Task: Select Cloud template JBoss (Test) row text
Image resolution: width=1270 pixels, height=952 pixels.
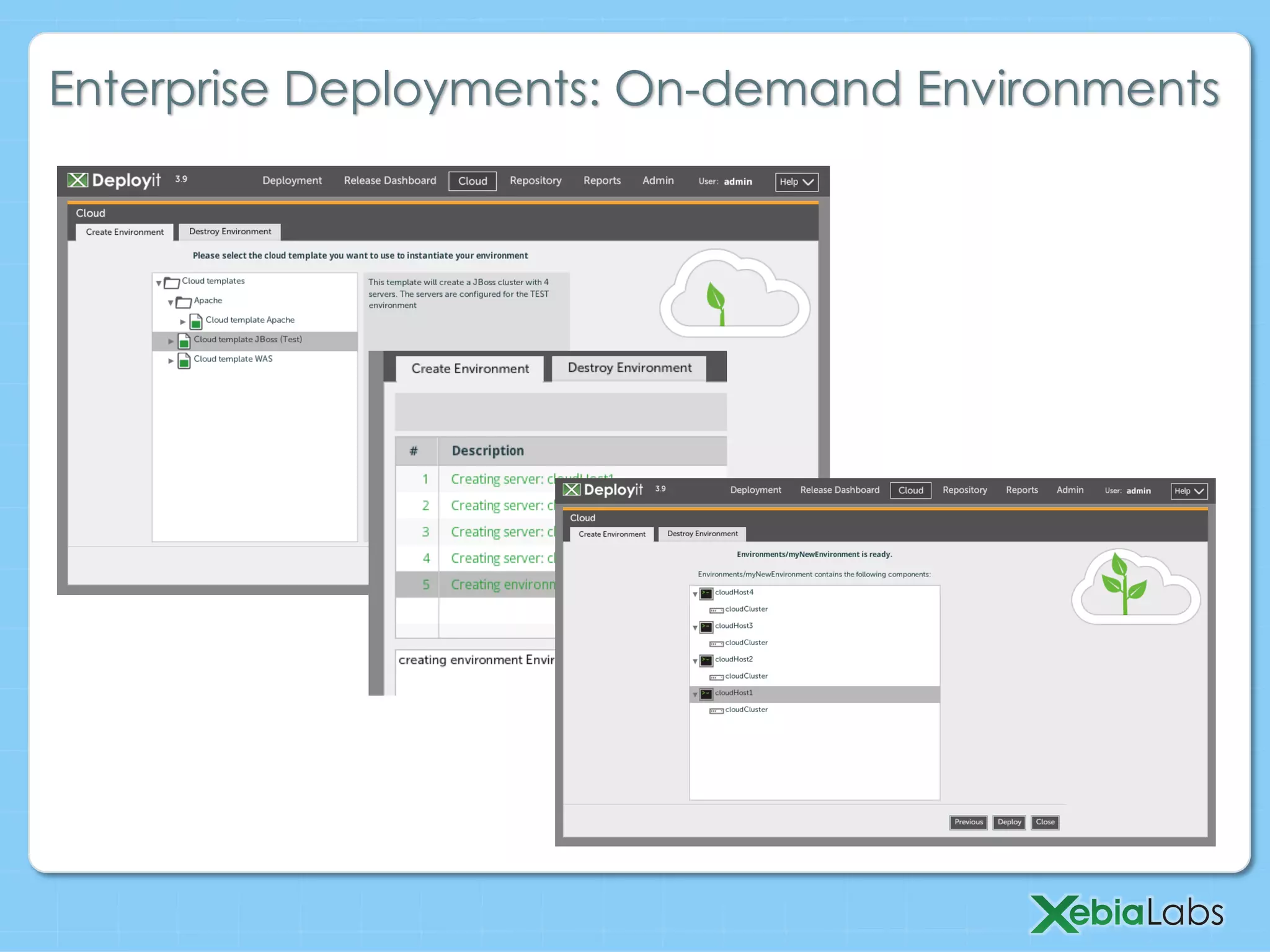Action: (248, 340)
